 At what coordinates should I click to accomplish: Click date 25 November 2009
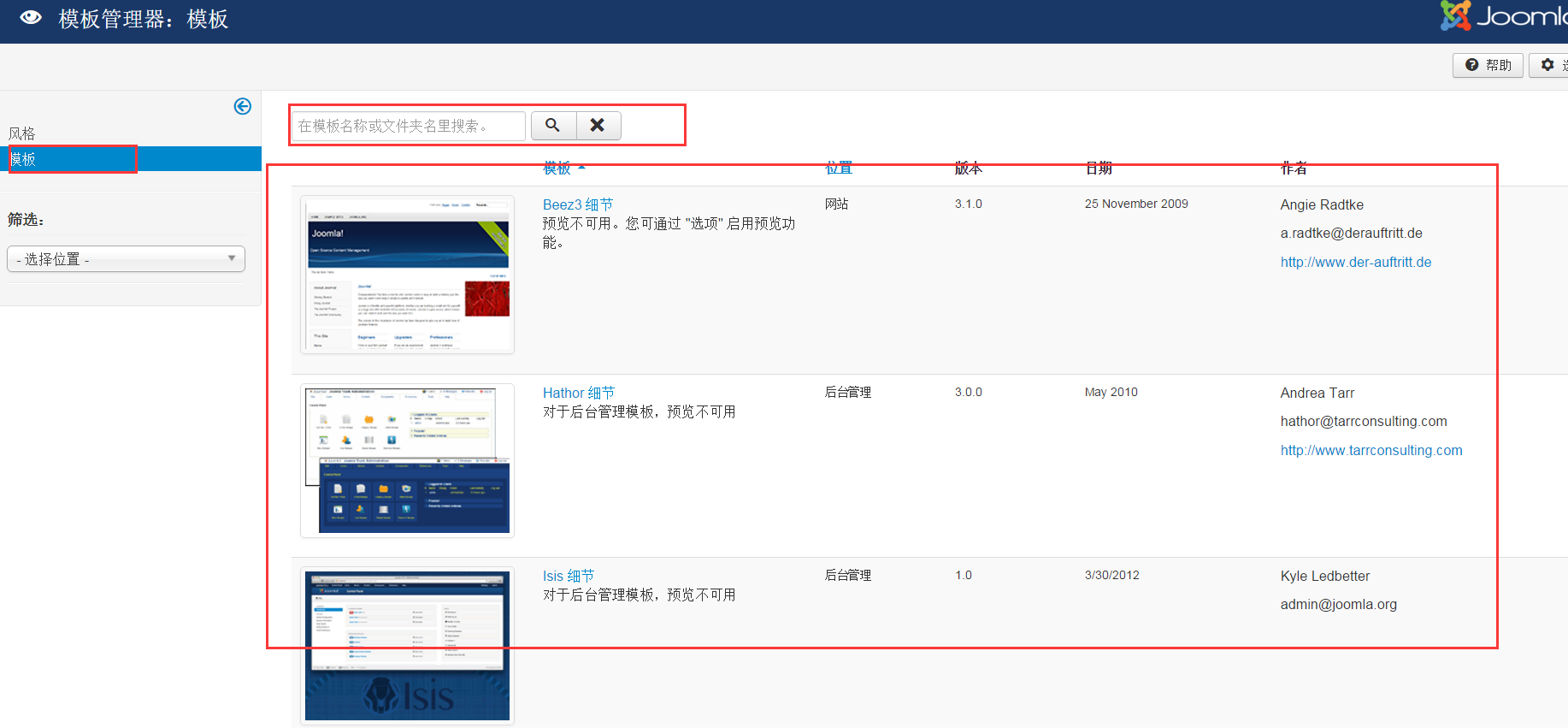[1136, 204]
